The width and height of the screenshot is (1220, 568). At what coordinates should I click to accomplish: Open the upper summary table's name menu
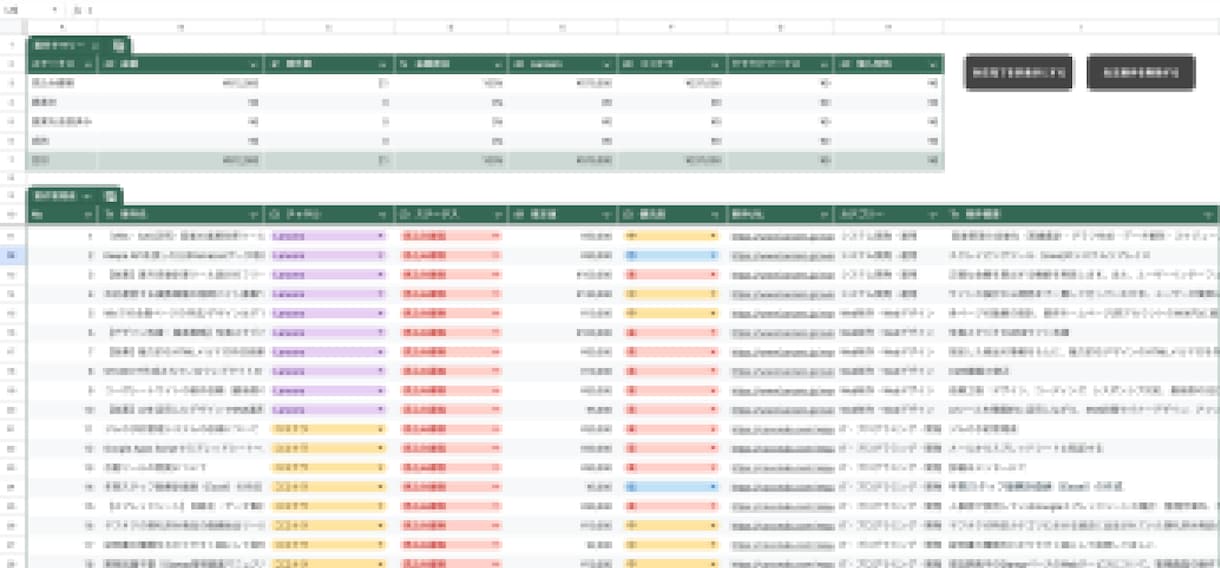(x=95, y=45)
